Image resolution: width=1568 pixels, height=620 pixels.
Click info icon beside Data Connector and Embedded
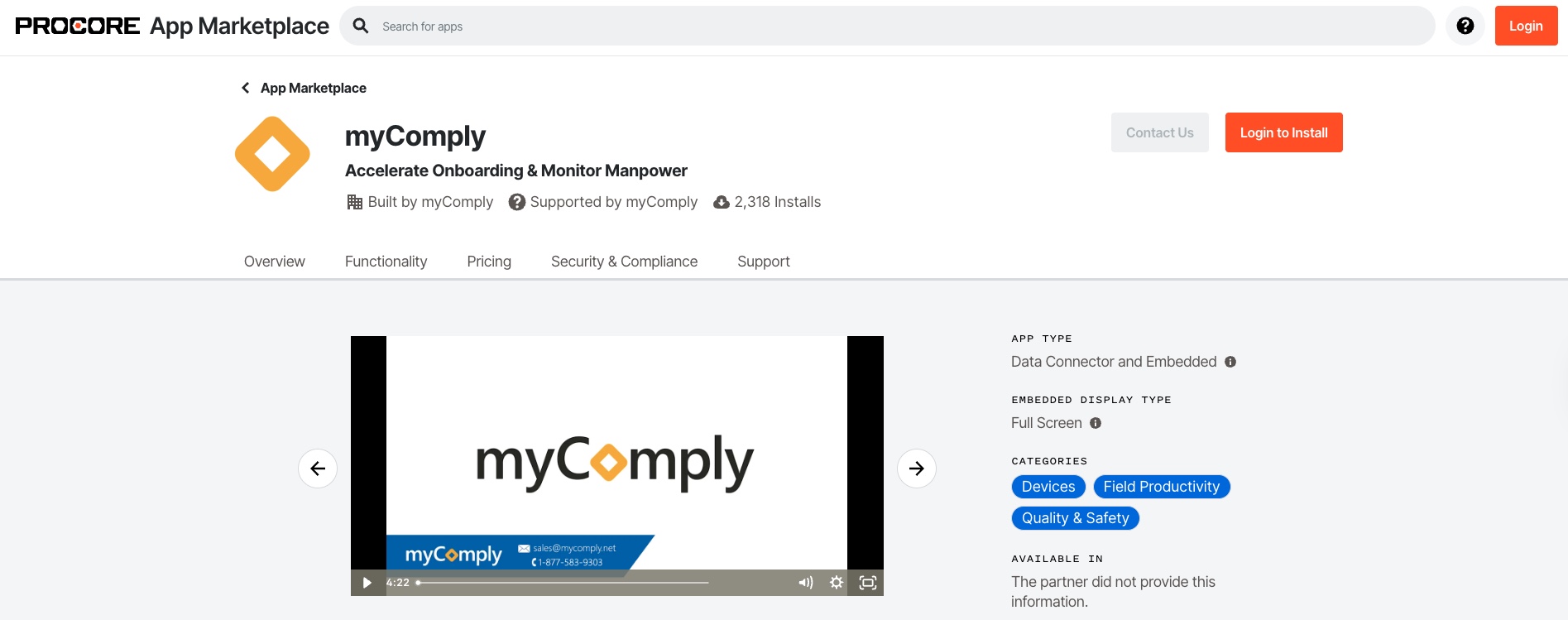point(1230,362)
